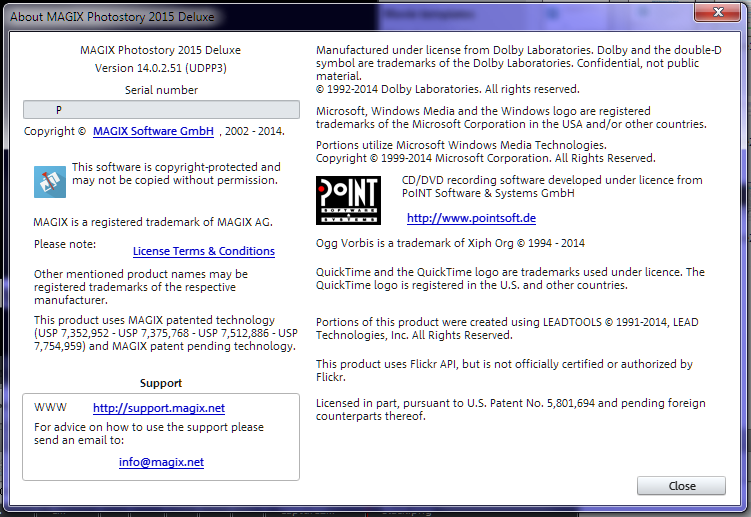Click the Dolby Laboratories copyright line
Screen dimensions: 751x517
point(447,89)
